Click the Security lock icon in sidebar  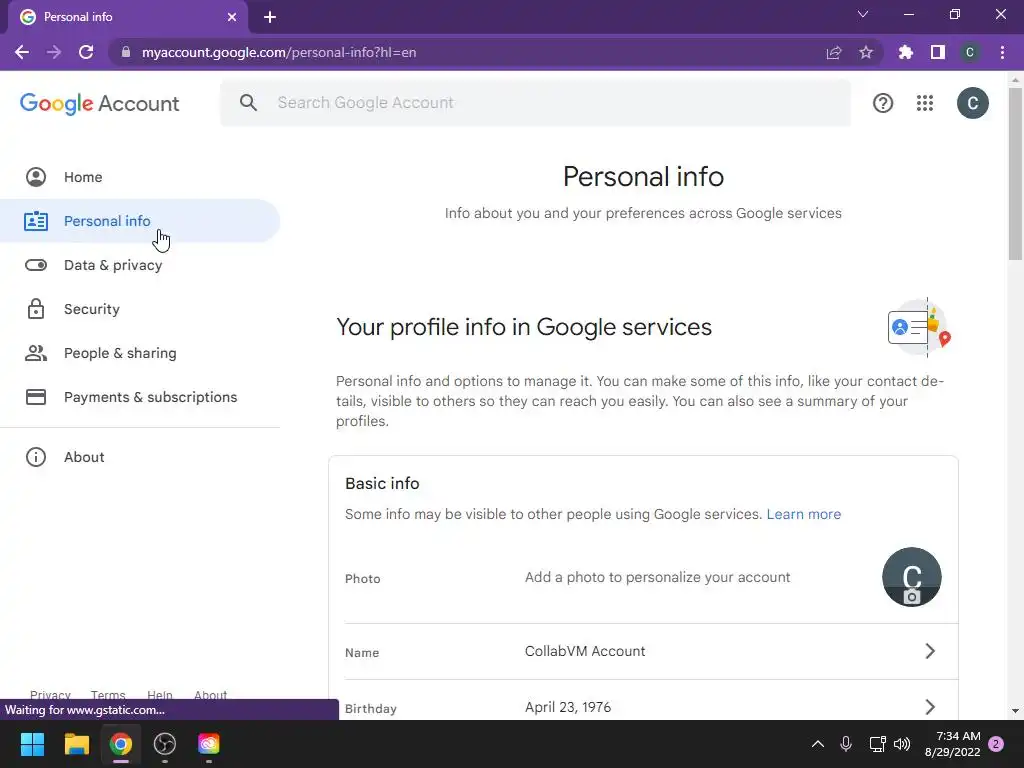(x=36, y=309)
